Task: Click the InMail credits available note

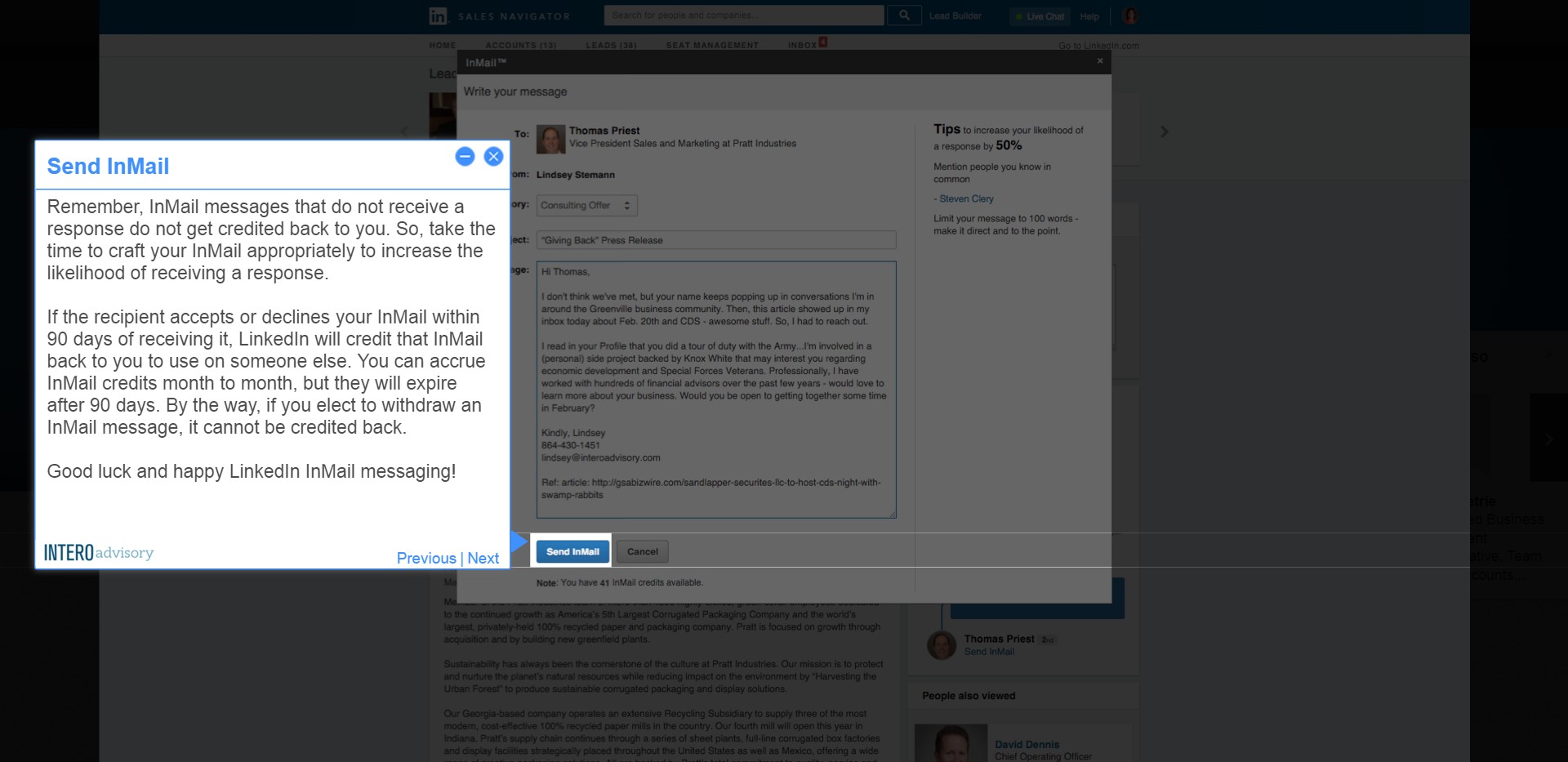Action: coord(619,582)
